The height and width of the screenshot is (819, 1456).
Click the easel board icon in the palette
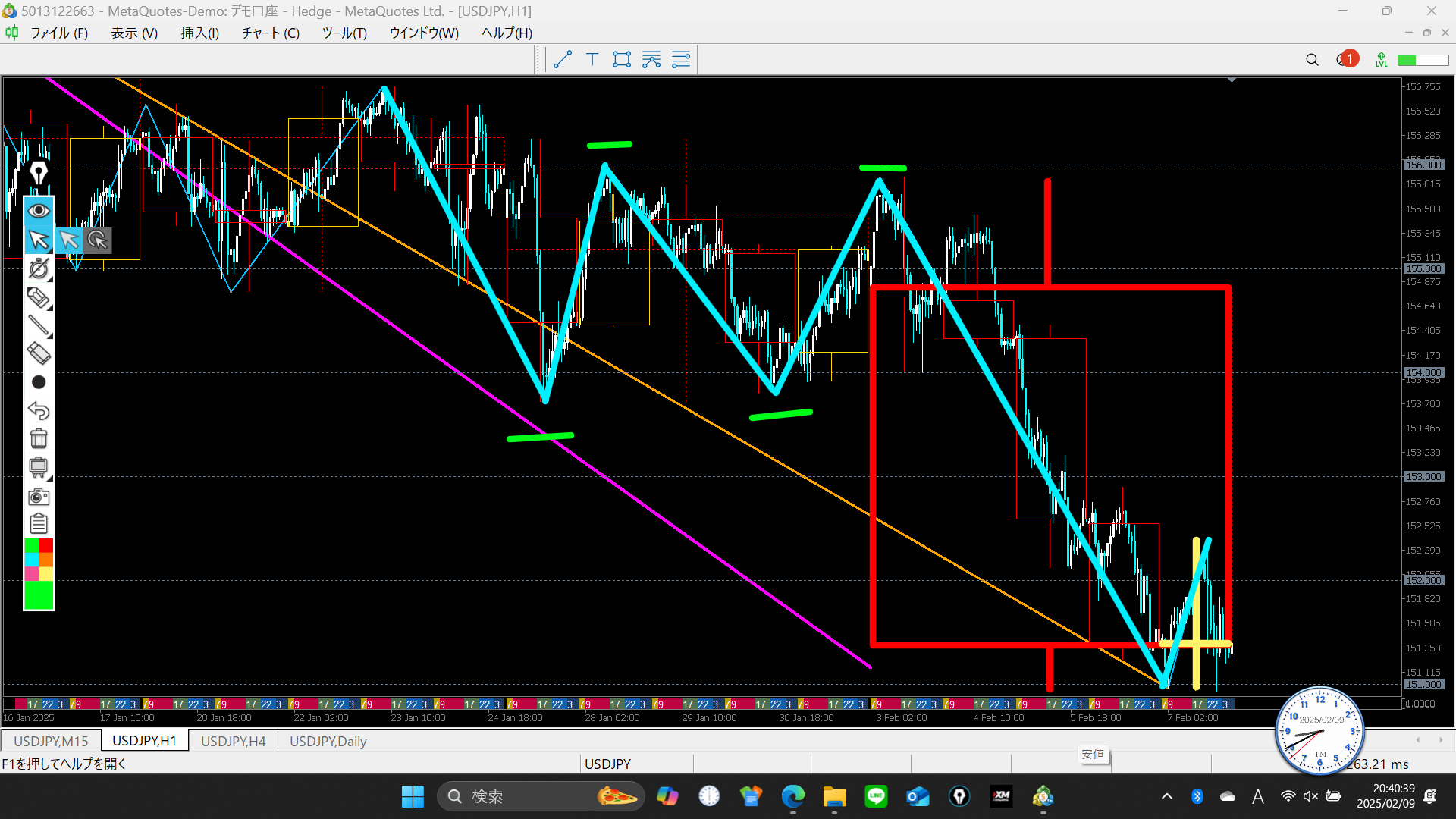coord(39,467)
